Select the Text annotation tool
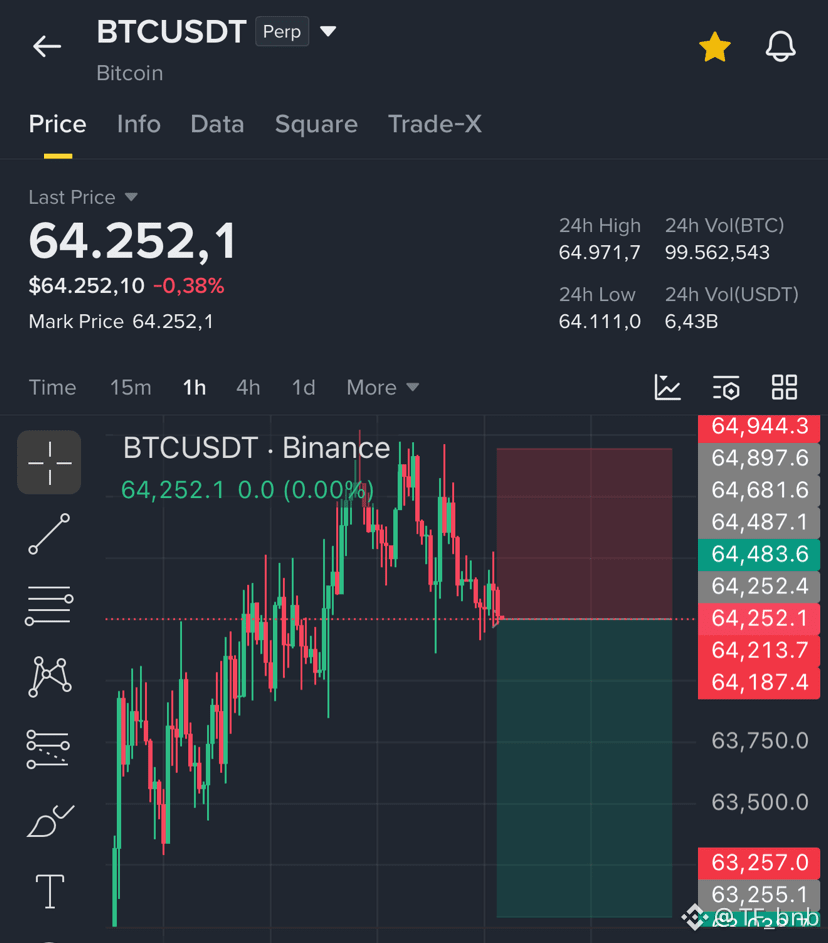 click(x=50, y=891)
